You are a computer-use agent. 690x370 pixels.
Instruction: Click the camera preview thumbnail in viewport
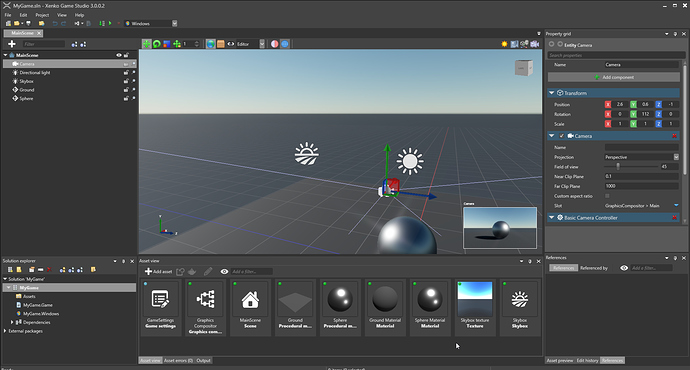click(x=500, y=228)
